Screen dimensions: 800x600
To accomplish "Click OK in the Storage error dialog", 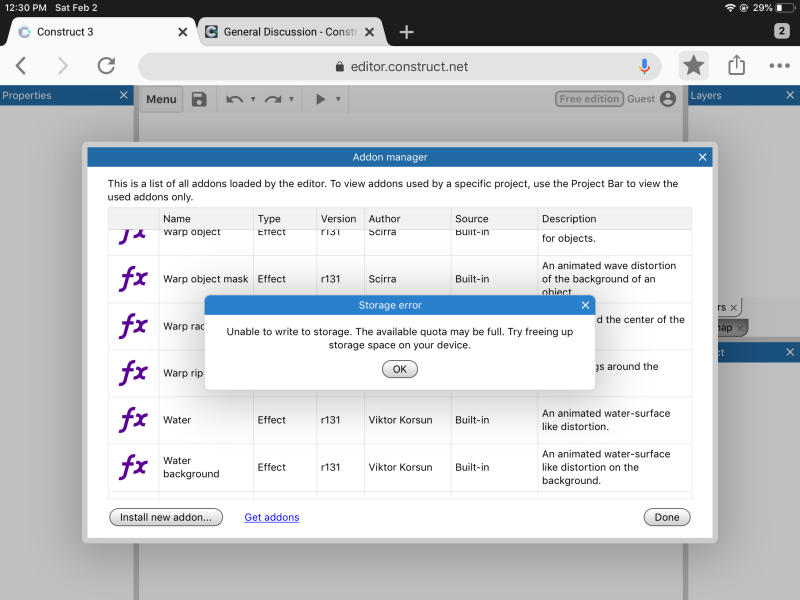I will (399, 369).
